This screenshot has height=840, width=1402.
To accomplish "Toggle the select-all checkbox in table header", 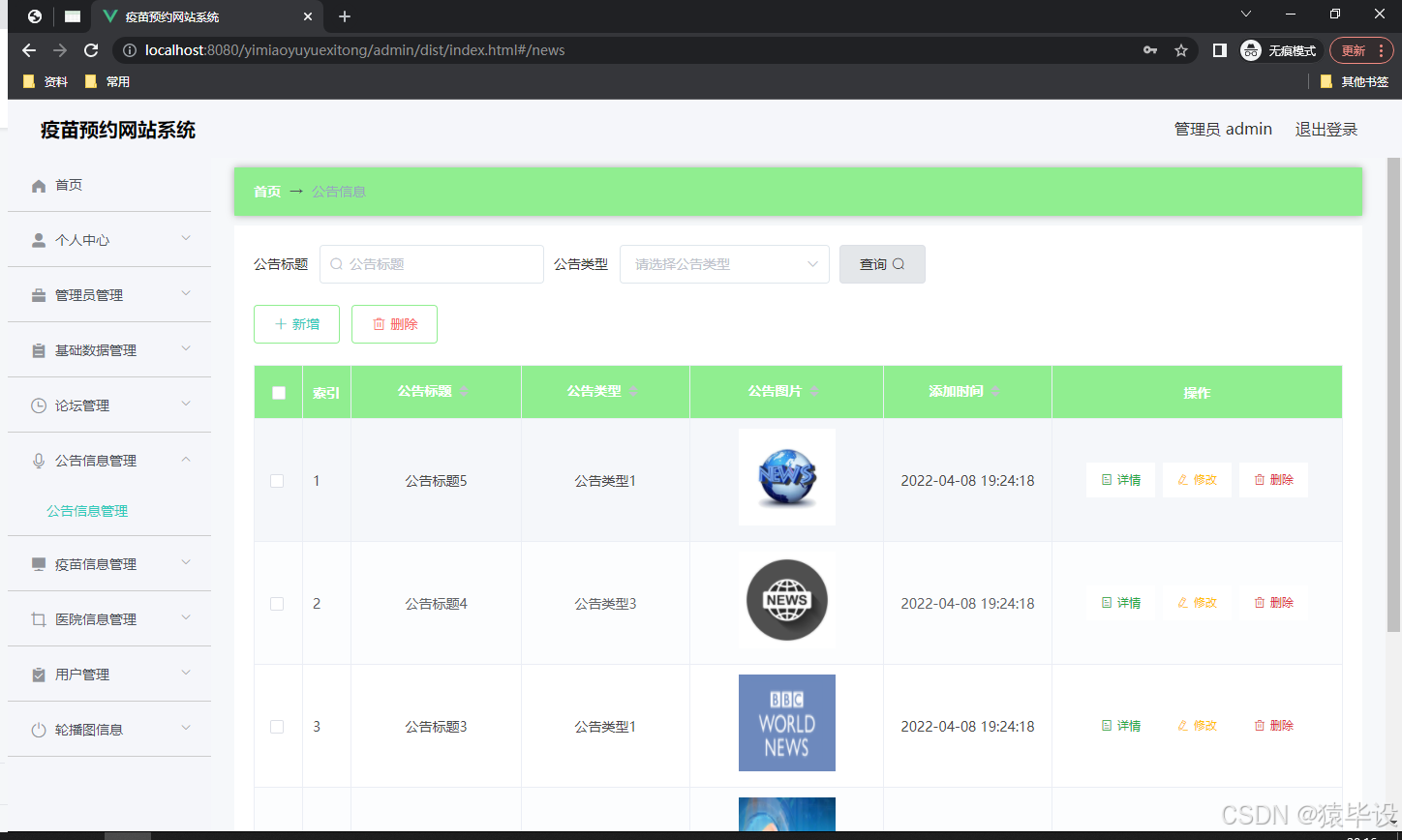I will (x=279, y=393).
